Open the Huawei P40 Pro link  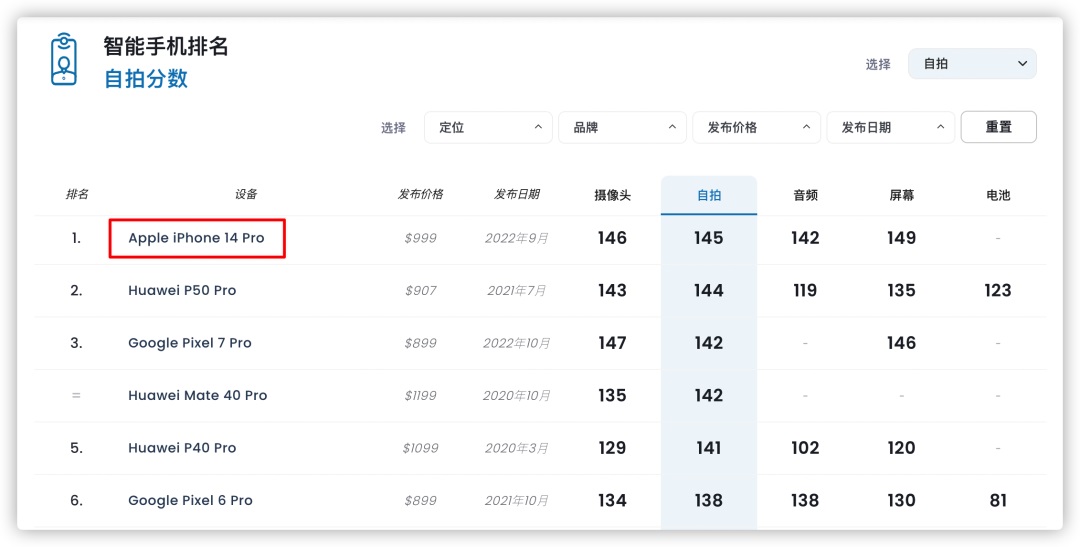[x=182, y=448]
